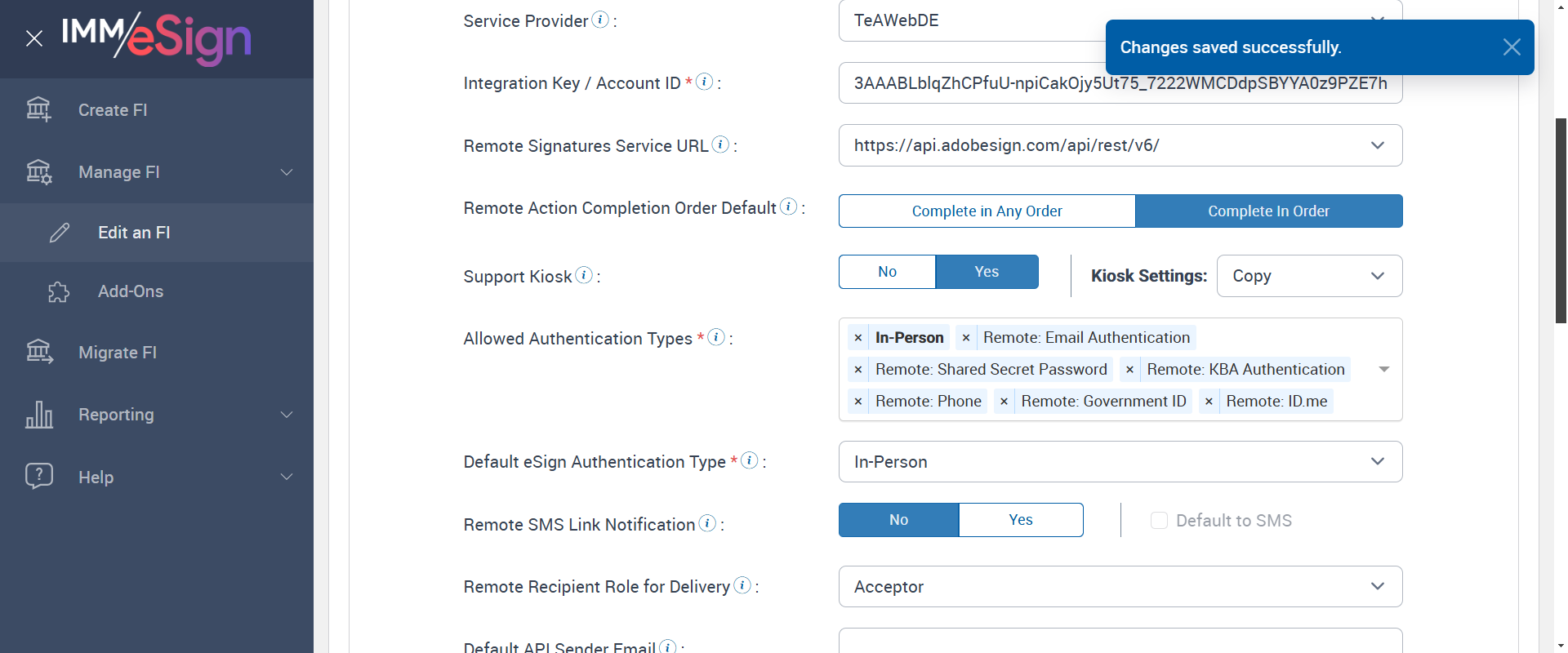This screenshot has width=1568, height=653.
Task: Click the Create FI bank icon
Action: coord(38,109)
